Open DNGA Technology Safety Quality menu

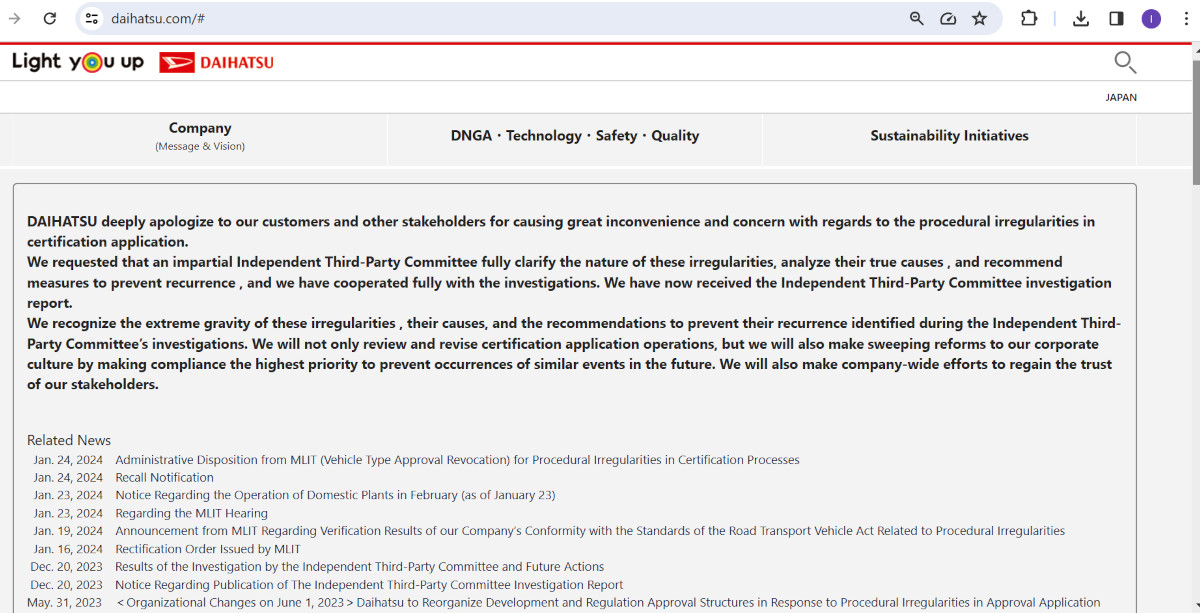click(x=574, y=136)
